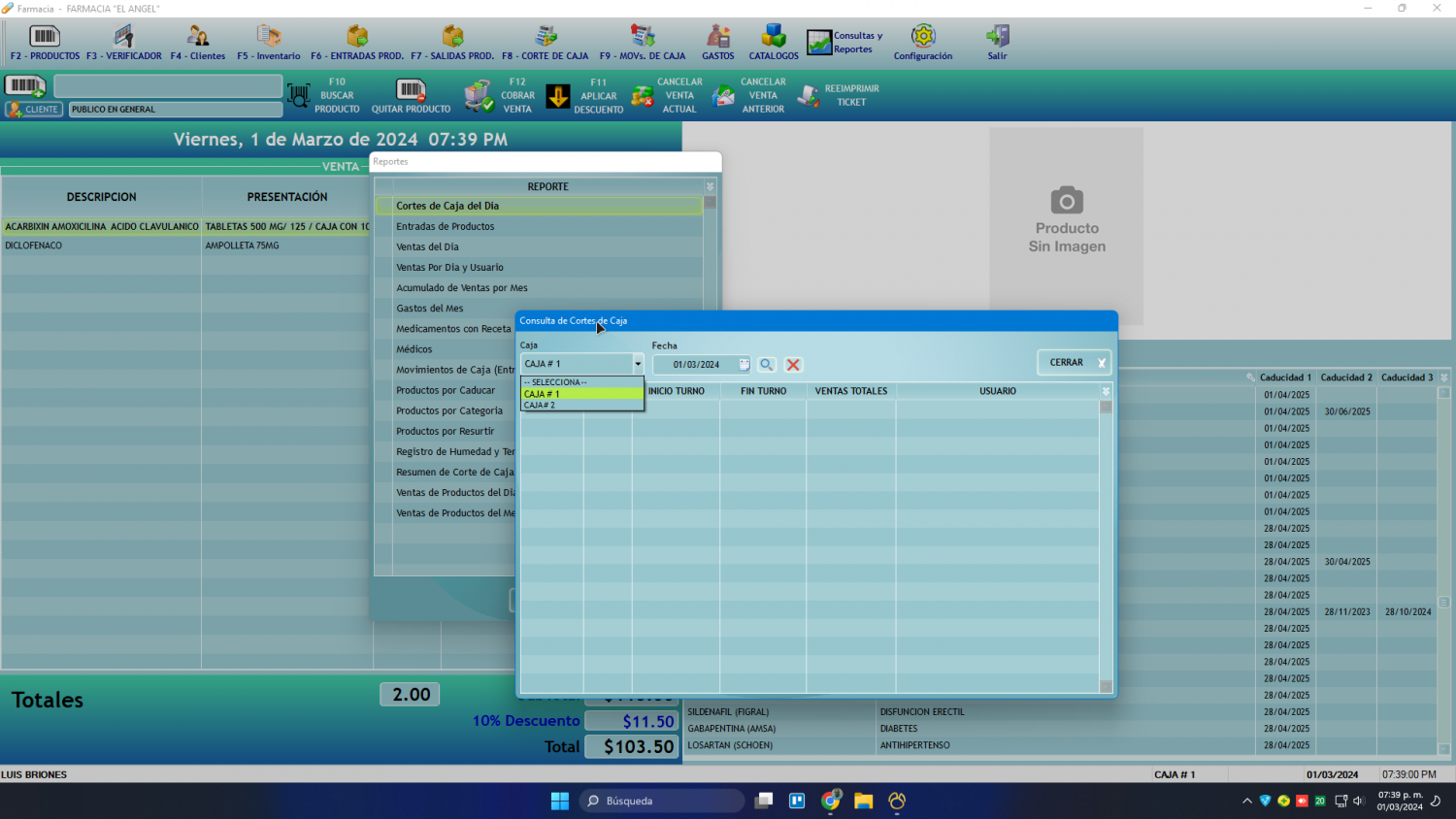Expand the chevron next to Caducidad 3
This screenshot has width=1456, height=819.
1443,377
